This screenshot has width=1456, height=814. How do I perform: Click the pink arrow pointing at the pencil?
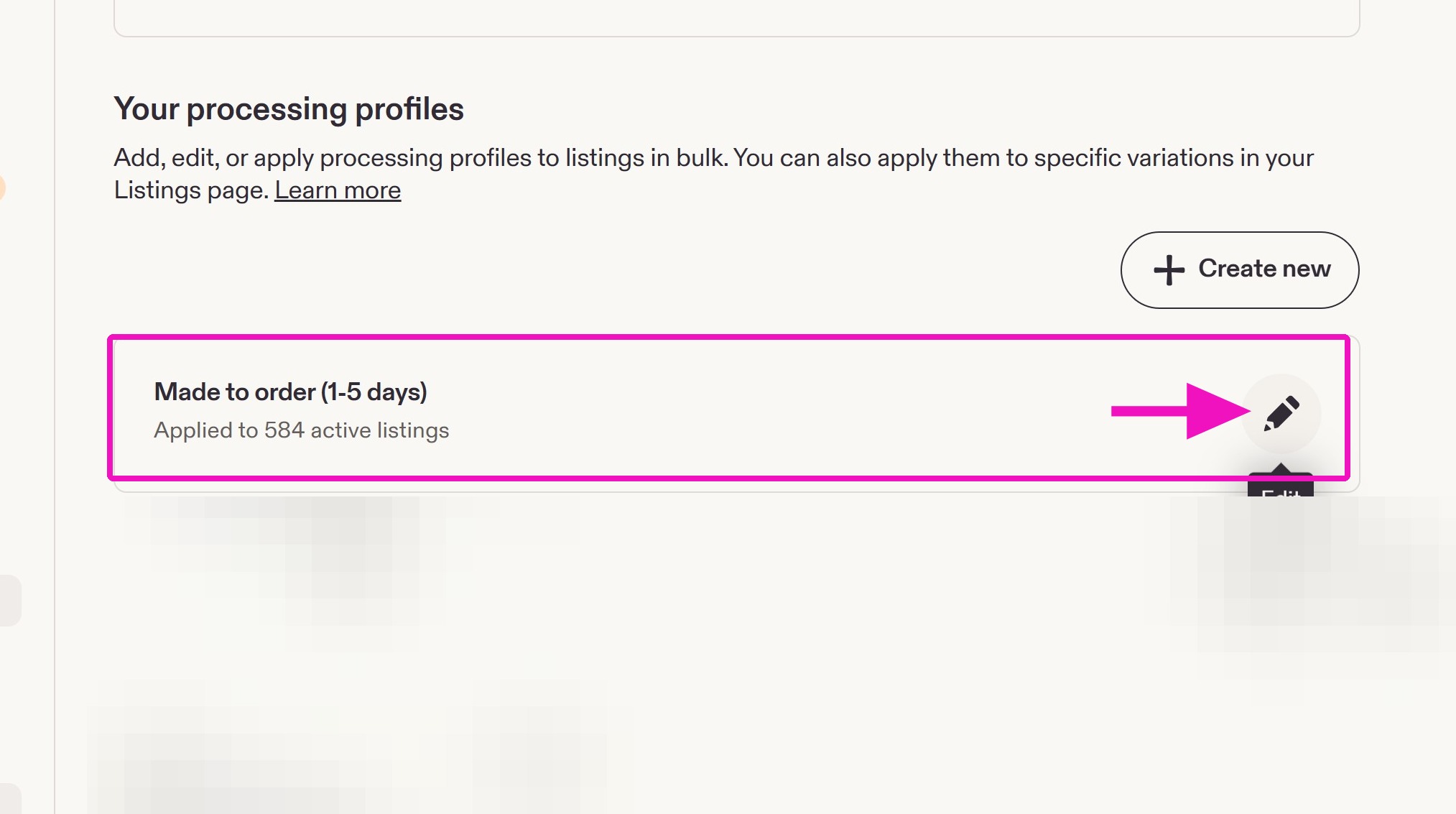pyautogui.click(x=1180, y=411)
